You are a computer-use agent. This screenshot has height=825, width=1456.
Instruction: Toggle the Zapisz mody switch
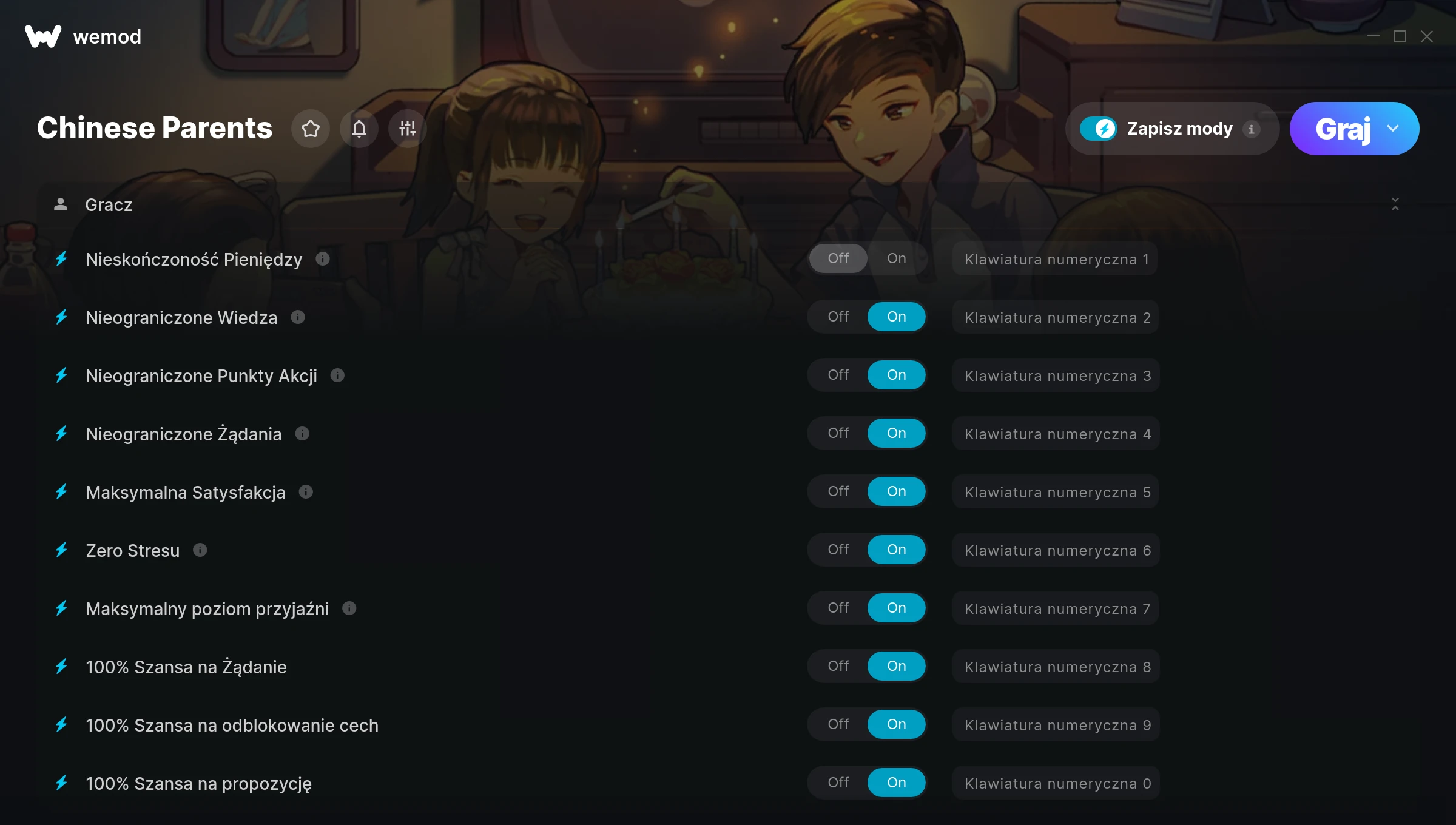[x=1098, y=129]
